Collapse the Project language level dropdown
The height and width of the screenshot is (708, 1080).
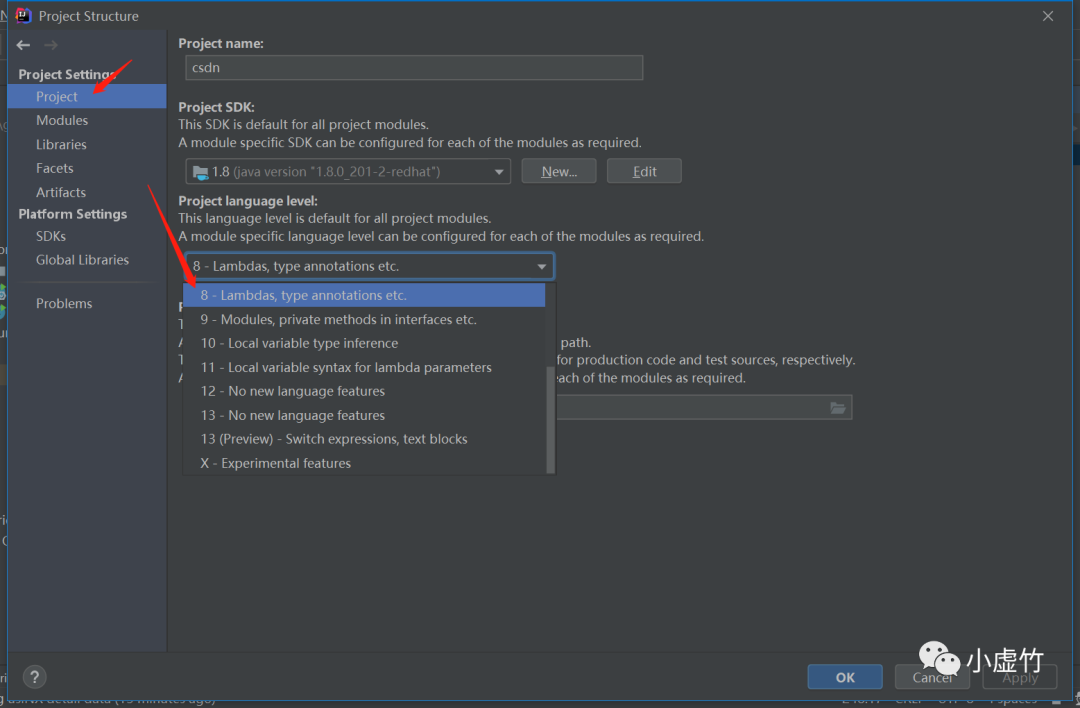[x=542, y=267]
